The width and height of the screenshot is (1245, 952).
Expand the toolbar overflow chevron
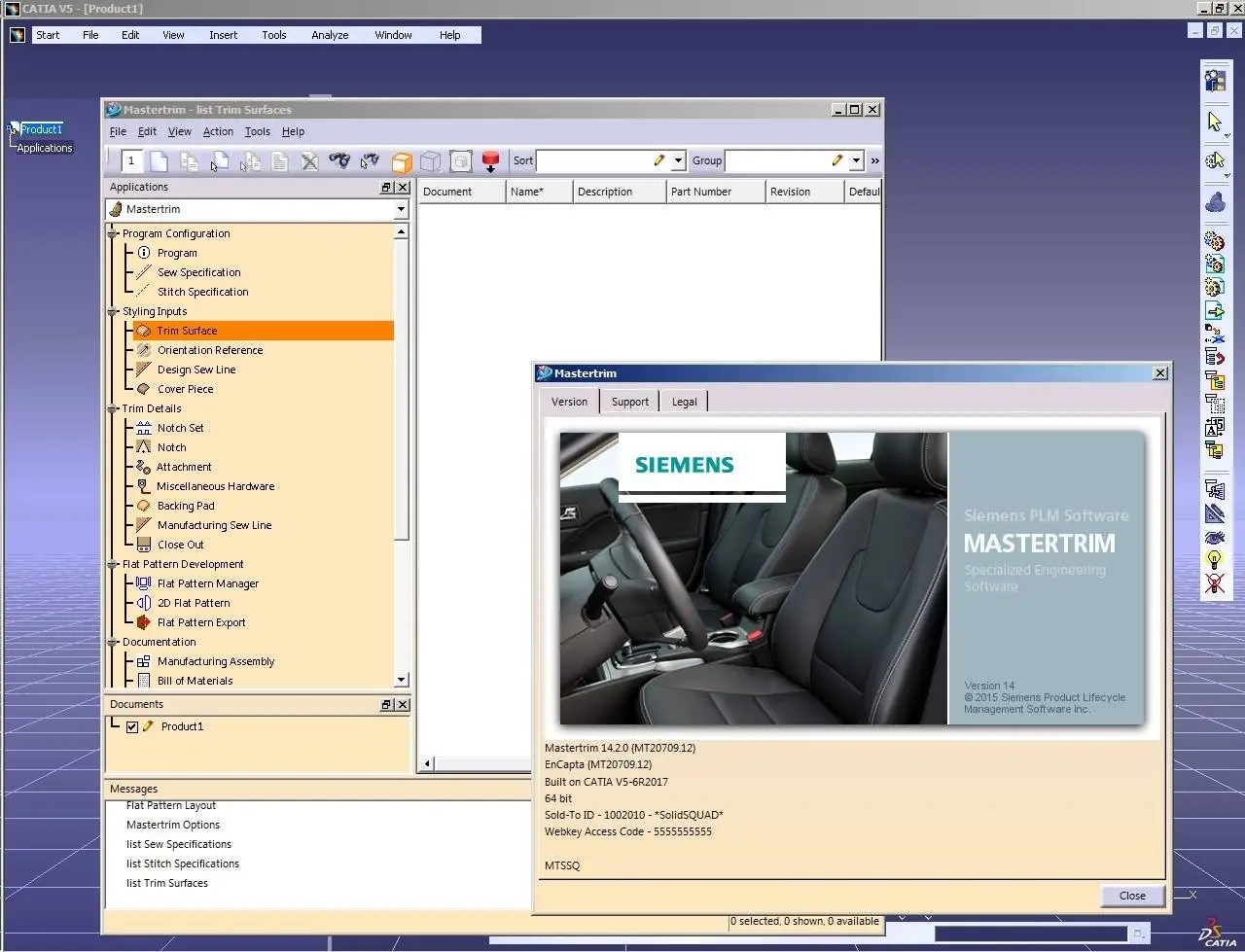pos(874,160)
